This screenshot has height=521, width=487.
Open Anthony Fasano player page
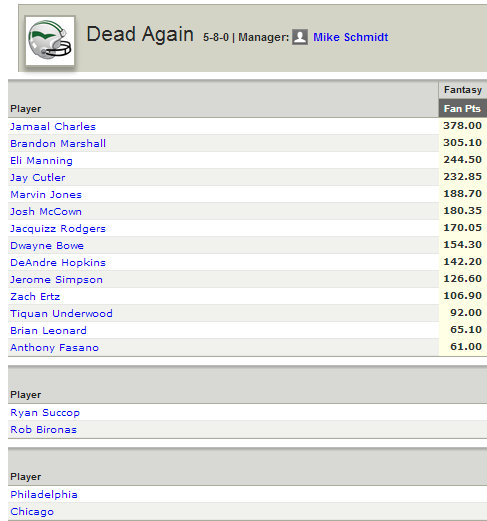click(55, 348)
